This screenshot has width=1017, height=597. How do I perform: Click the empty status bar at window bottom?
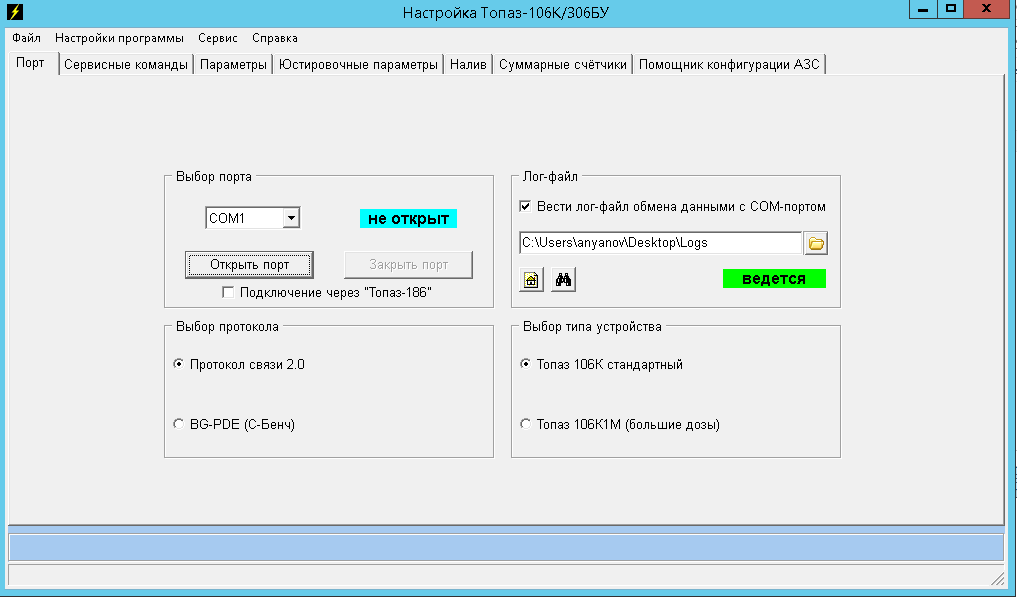click(506, 576)
